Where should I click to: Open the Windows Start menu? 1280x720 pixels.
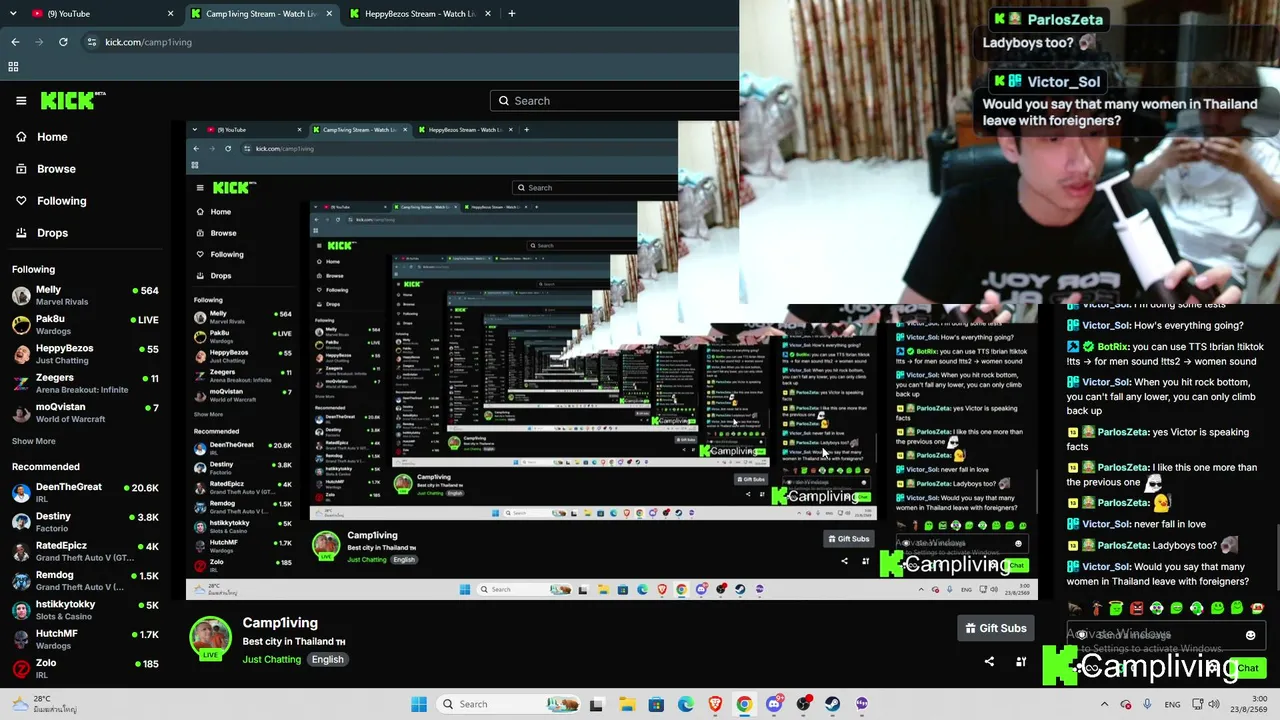[x=419, y=704]
